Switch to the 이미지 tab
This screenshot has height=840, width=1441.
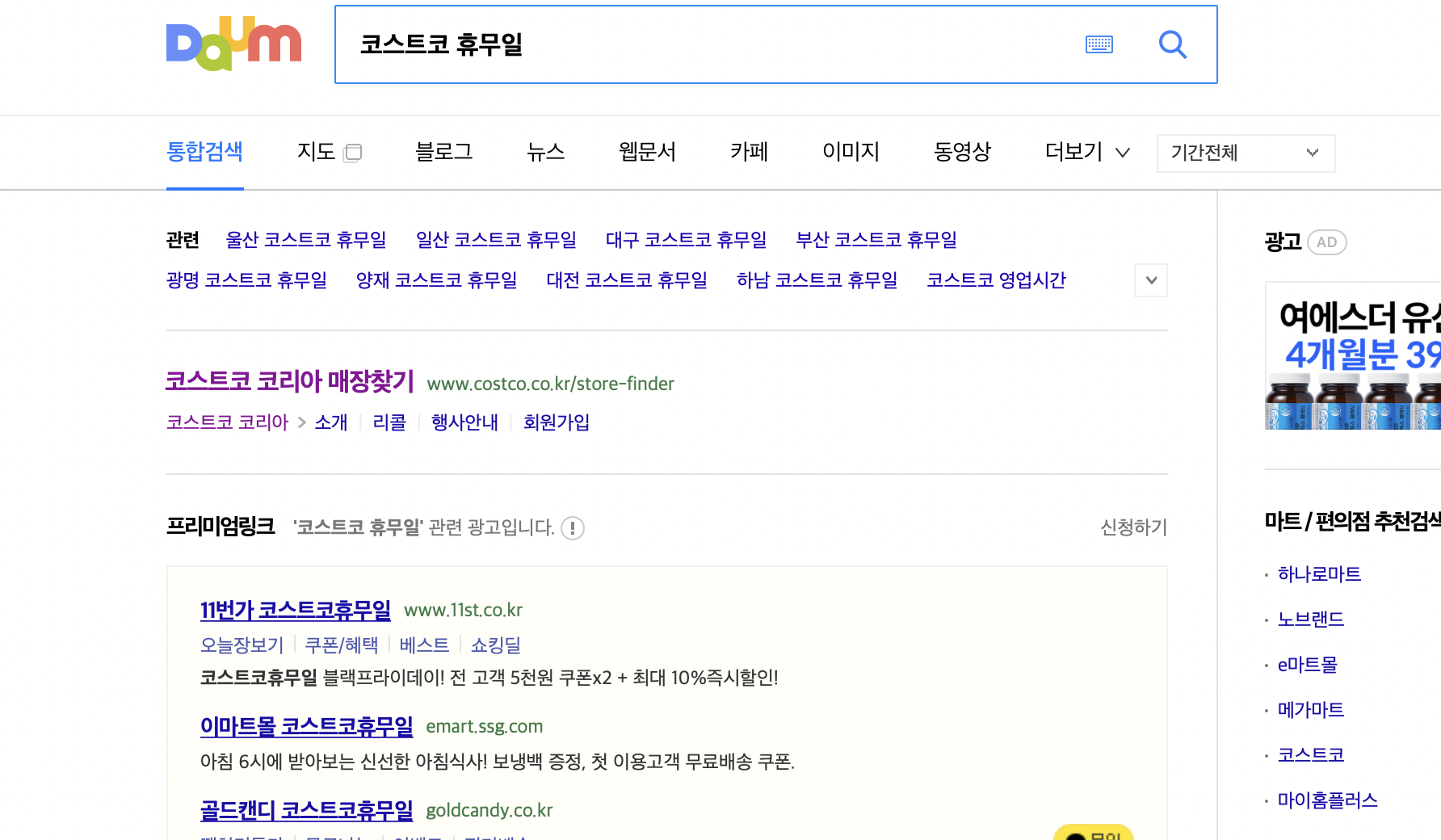click(x=851, y=152)
